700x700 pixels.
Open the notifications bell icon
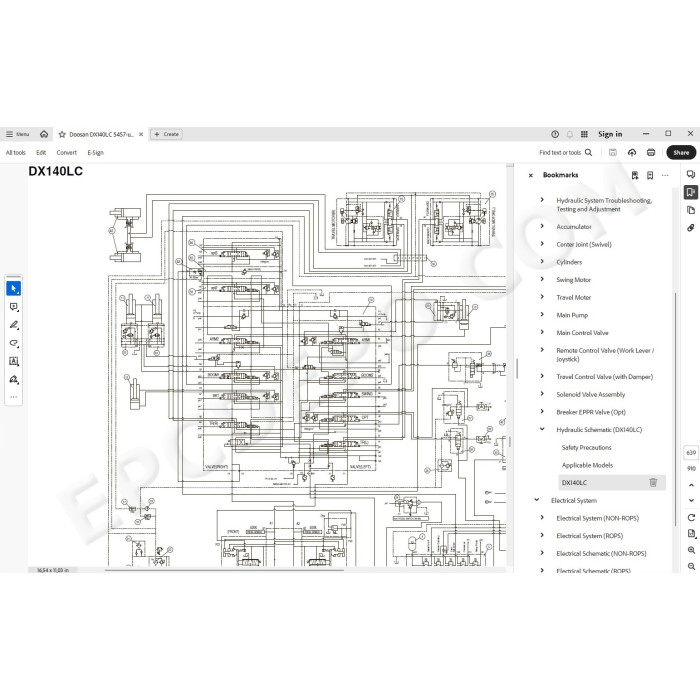coord(570,134)
